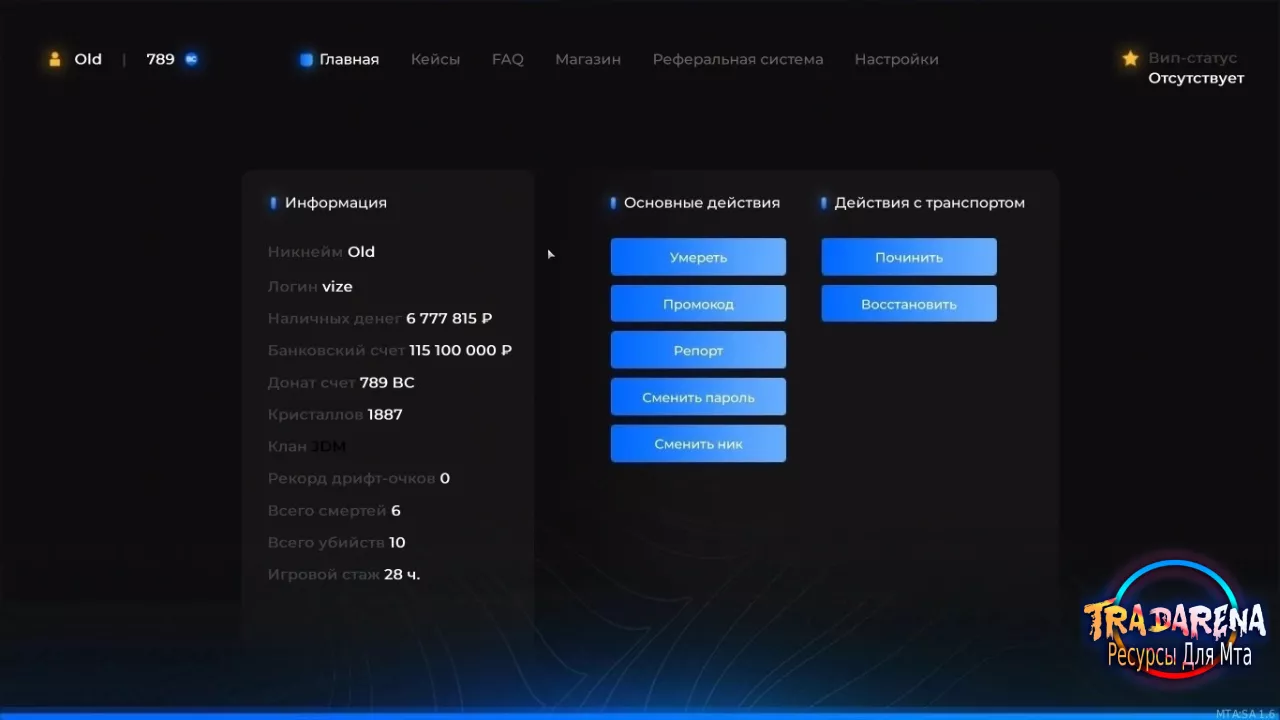Click the Логин vize row

[310, 286]
